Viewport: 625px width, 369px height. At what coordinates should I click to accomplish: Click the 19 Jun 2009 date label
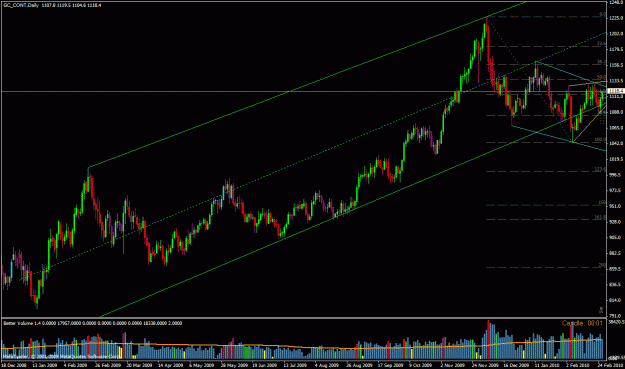[x=264, y=365]
